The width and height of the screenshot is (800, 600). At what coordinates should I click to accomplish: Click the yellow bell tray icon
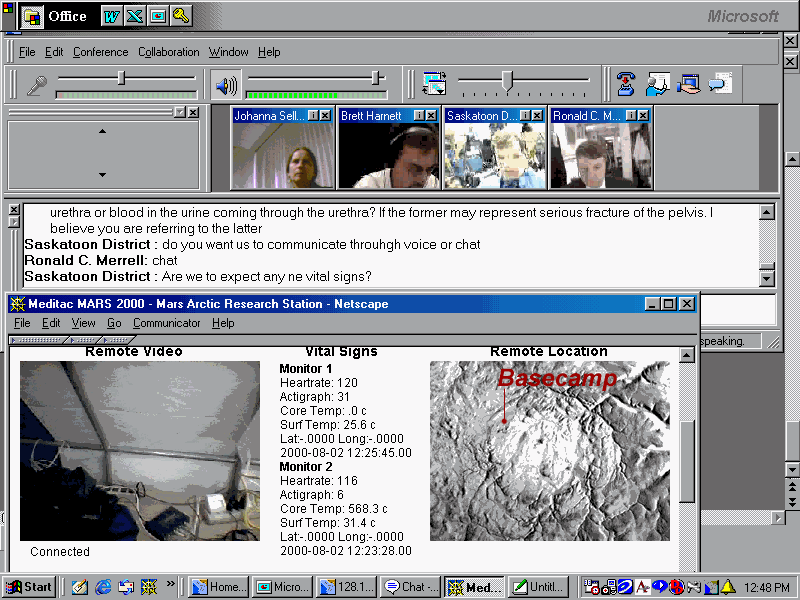tap(728, 587)
